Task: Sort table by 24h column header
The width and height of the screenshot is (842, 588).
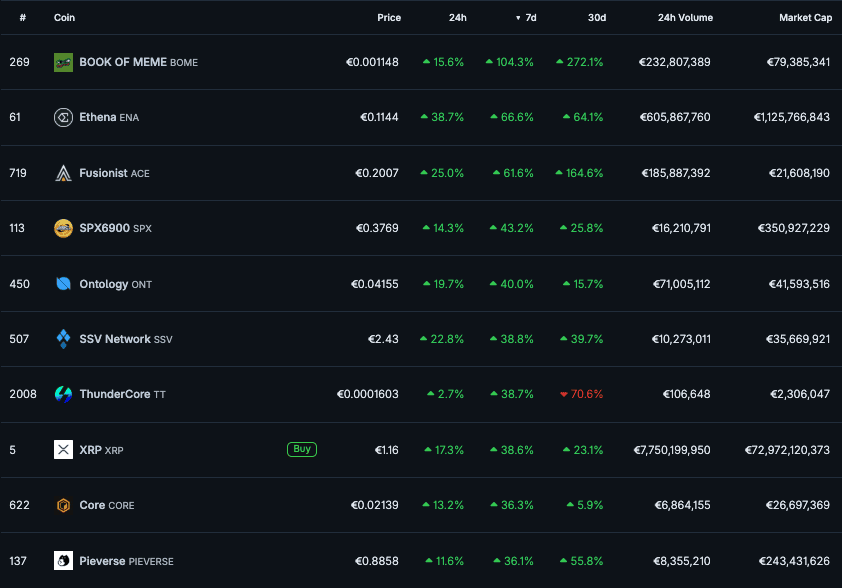Action: pyautogui.click(x=458, y=18)
